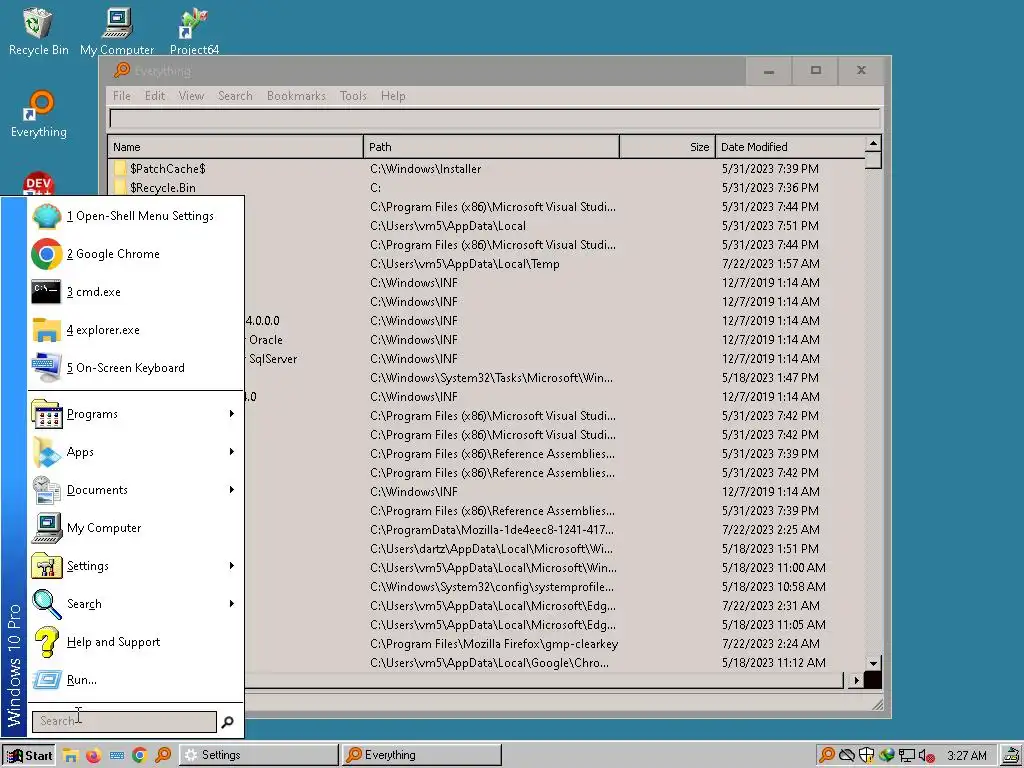Click the globe icon in system tray
Screen dimensions: 1024x768
[886, 756]
